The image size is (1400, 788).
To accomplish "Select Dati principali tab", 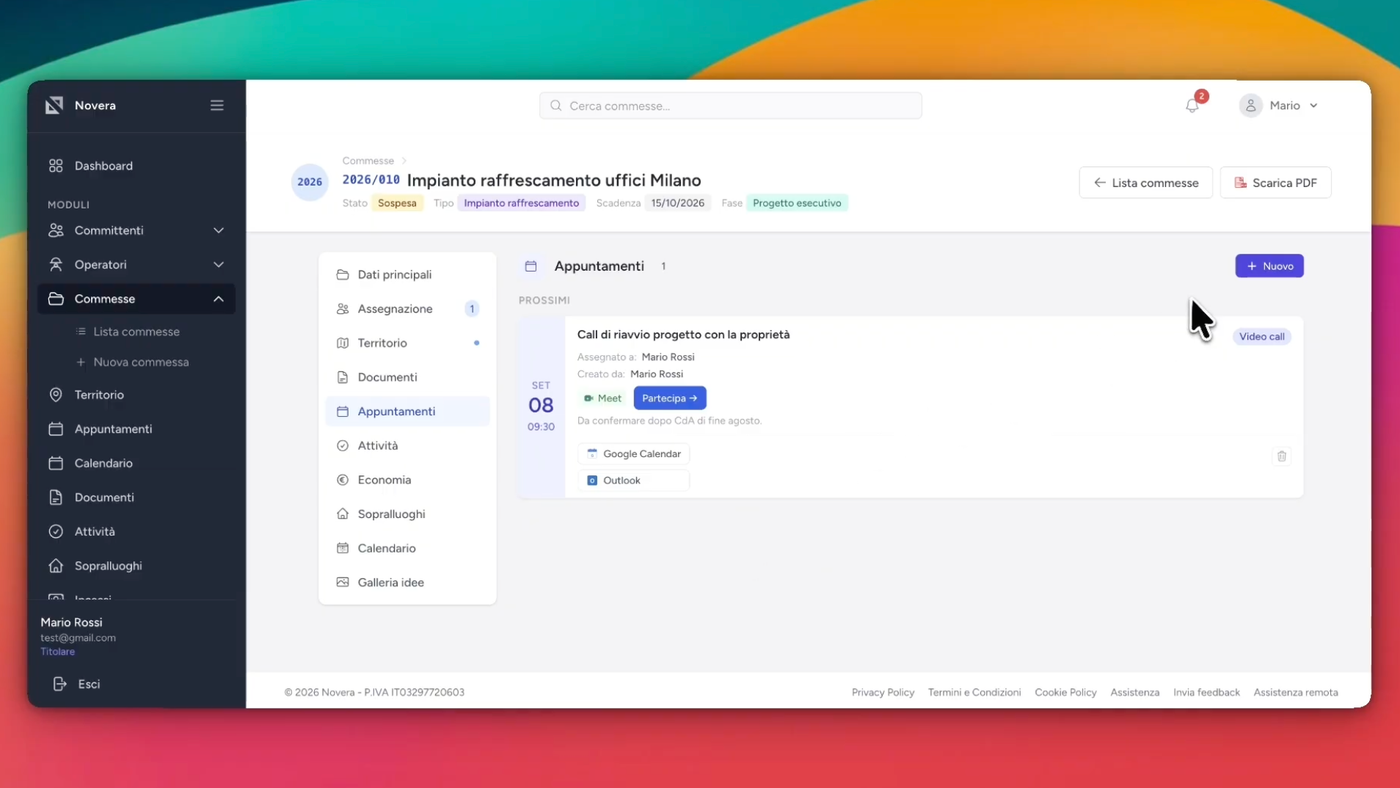I will point(407,274).
